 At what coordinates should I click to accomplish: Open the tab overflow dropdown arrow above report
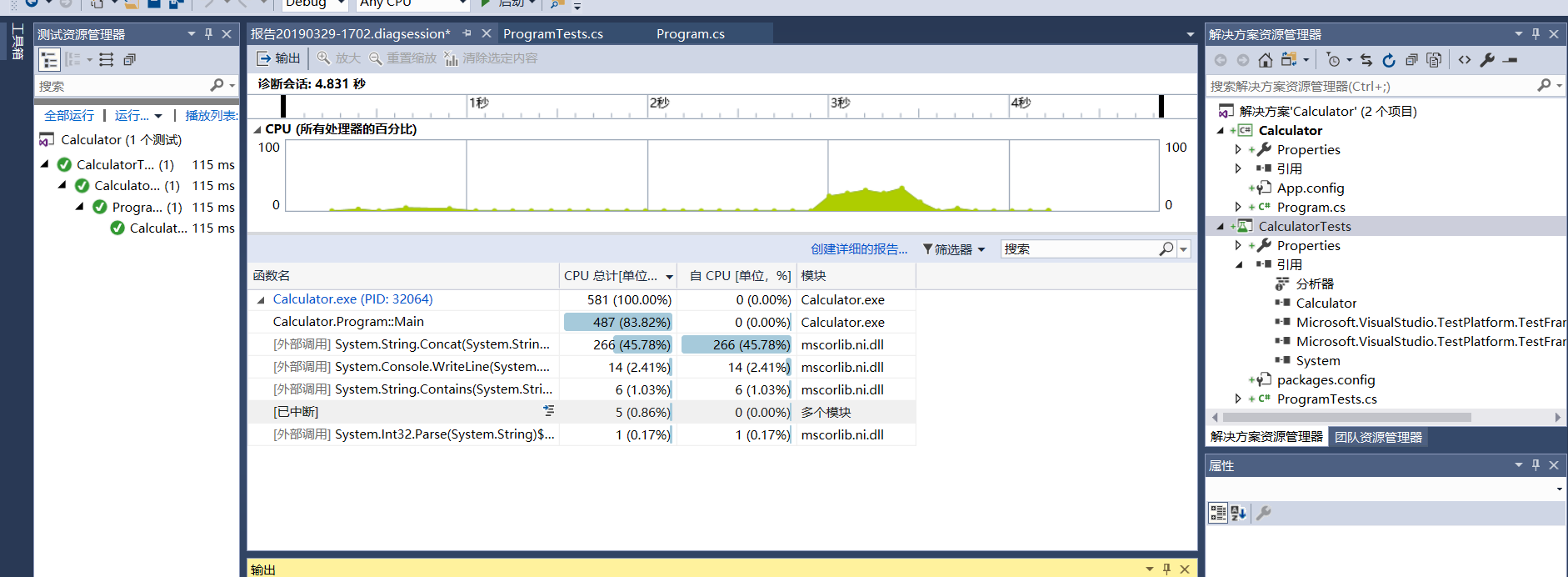(x=1191, y=34)
